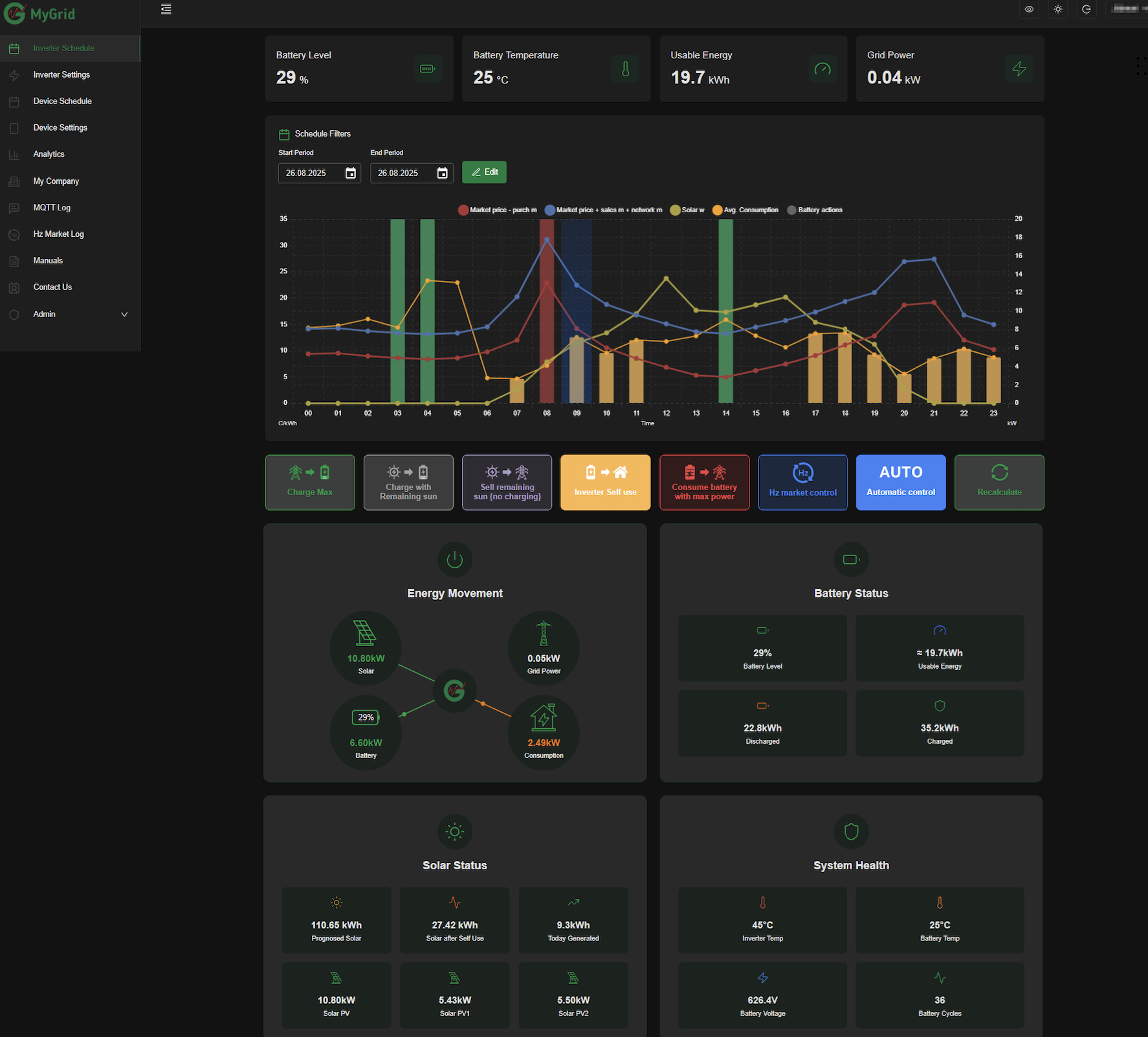Go to Hz Market Log page

[x=58, y=234]
